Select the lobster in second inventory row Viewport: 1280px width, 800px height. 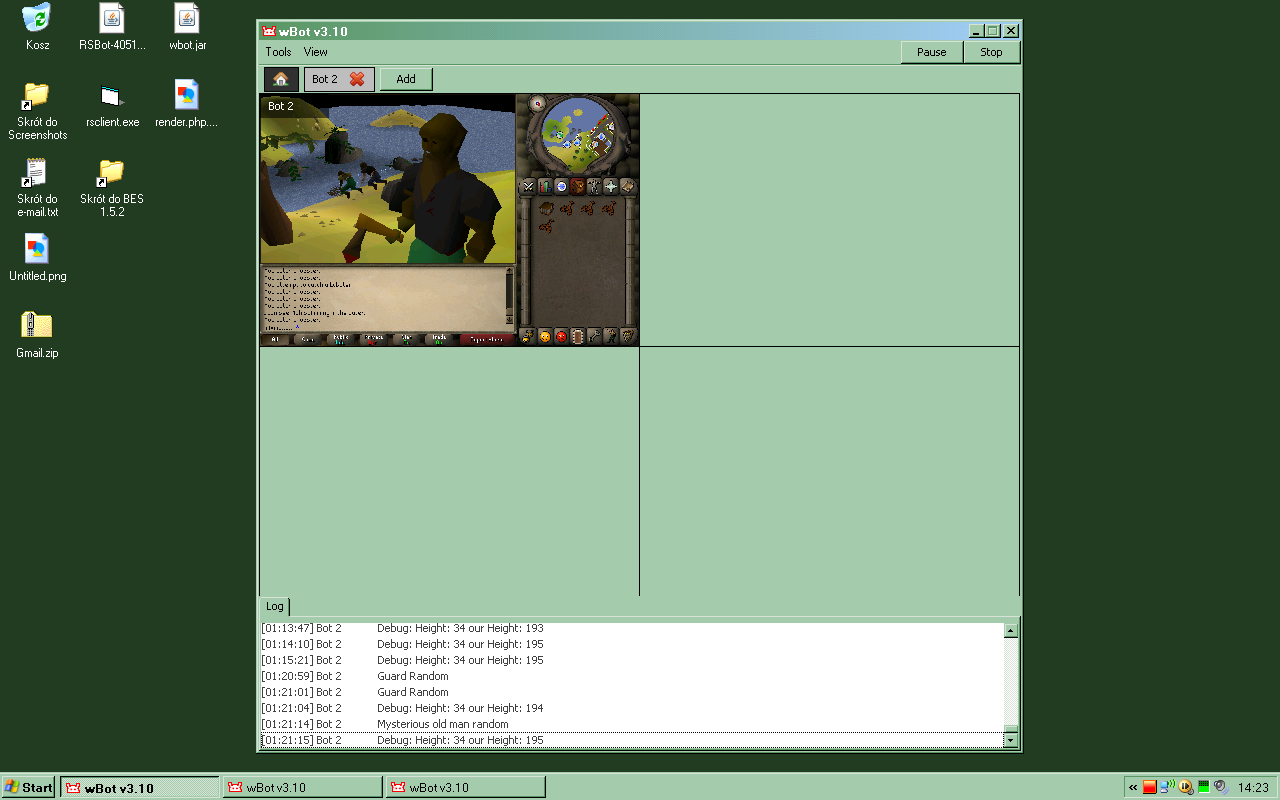click(547, 226)
